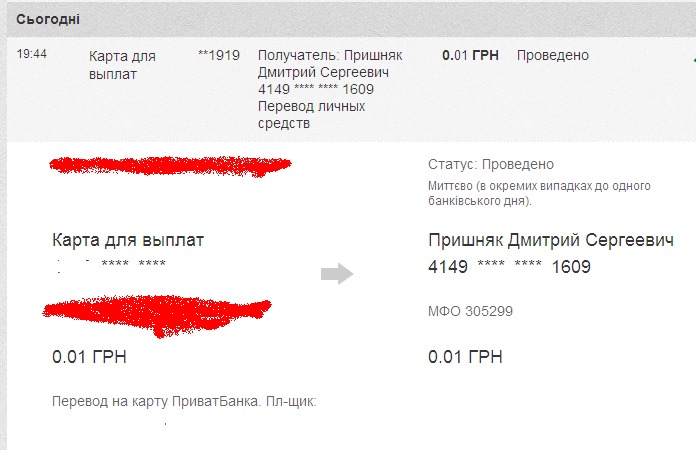Image resolution: width=696 pixels, height=450 pixels.
Task: Click "Проведено" status in the transaction row
Action: pos(552,55)
